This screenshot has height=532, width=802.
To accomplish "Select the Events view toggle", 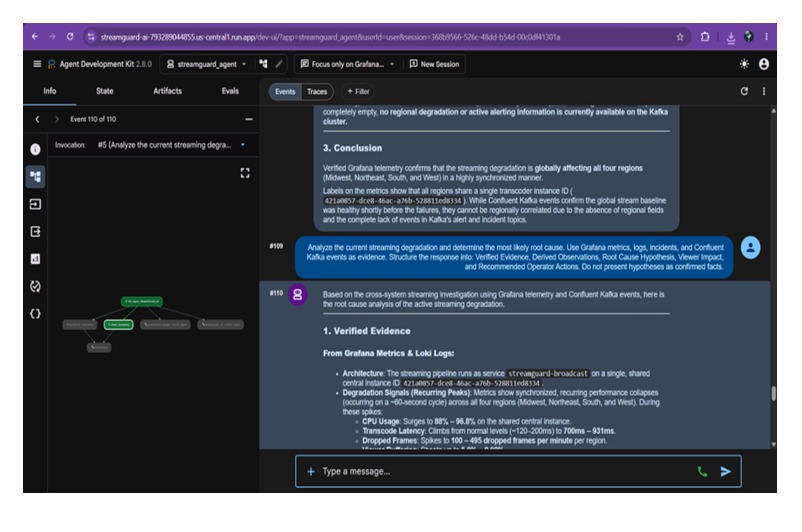I will pyautogui.click(x=285, y=92).
